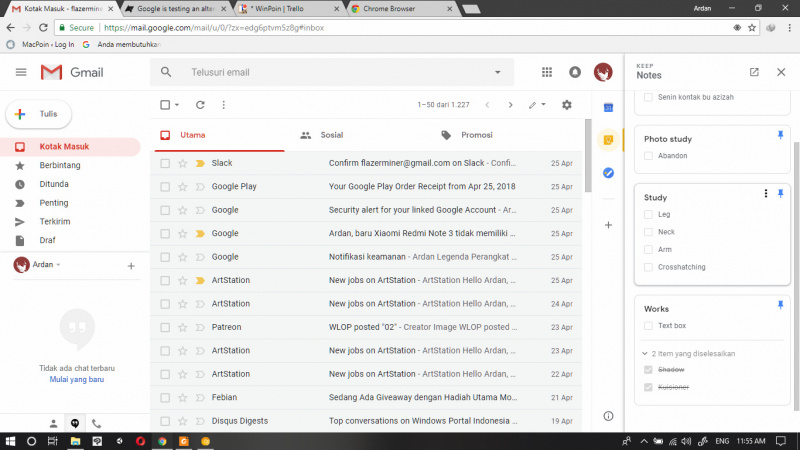The image size is (800, 450).
Task: Unpin the Photo study note
Action: tap(780, 135)
